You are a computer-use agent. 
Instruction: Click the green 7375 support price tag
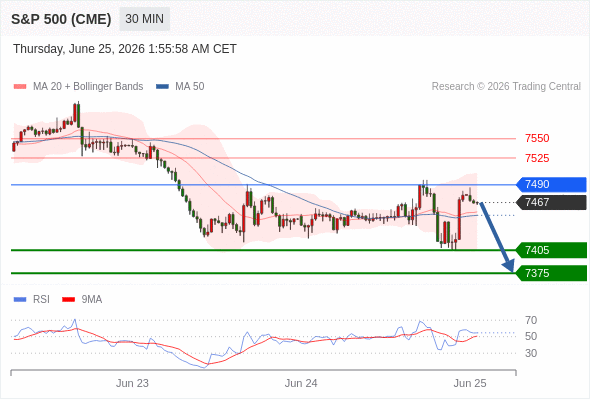(551, 273)
